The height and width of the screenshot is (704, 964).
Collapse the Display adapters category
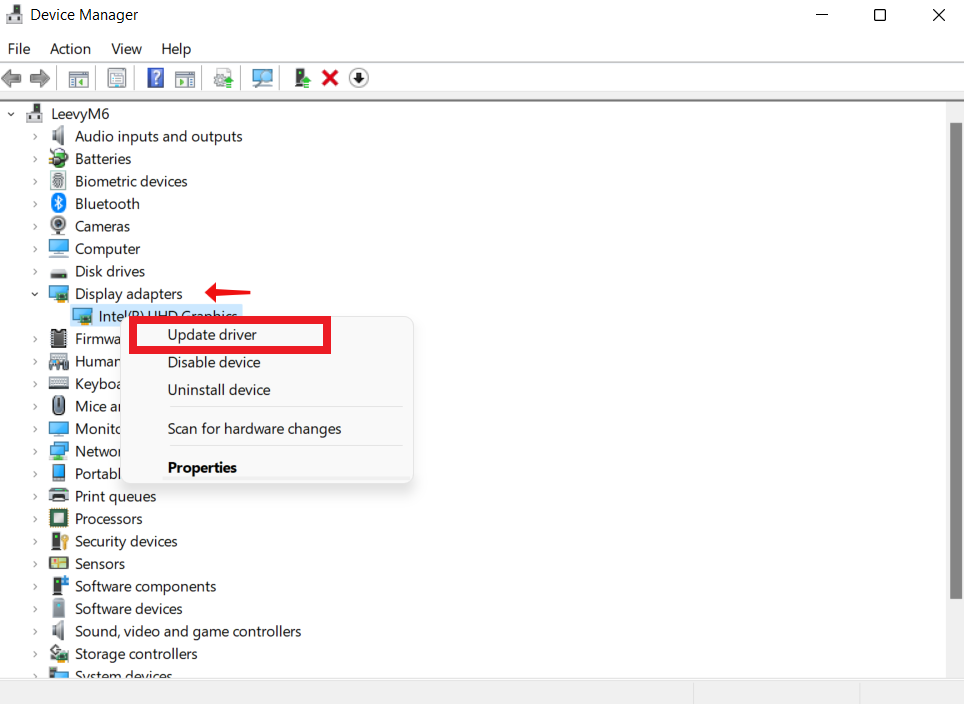34,293
